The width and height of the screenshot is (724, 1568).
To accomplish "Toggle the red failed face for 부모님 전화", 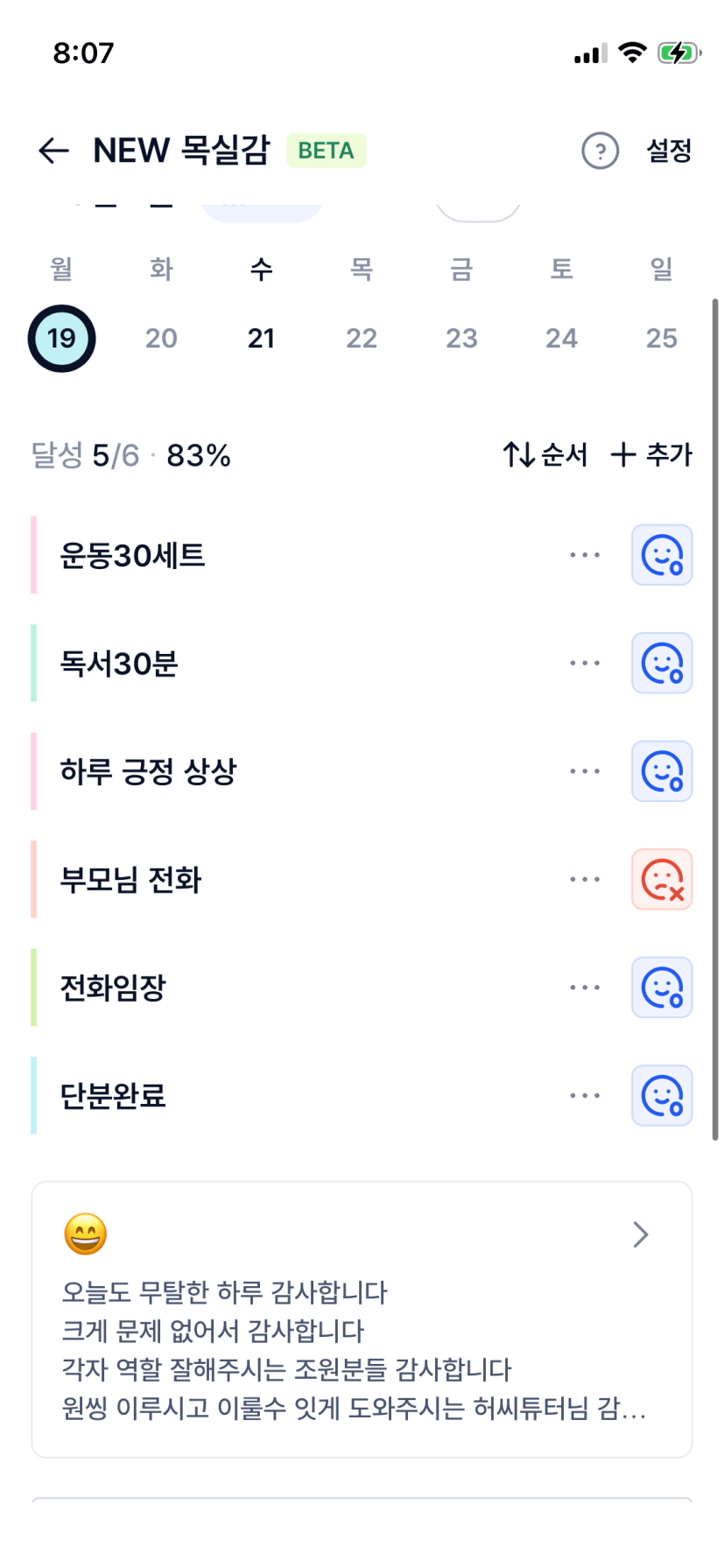I will (x=662, y=879).
